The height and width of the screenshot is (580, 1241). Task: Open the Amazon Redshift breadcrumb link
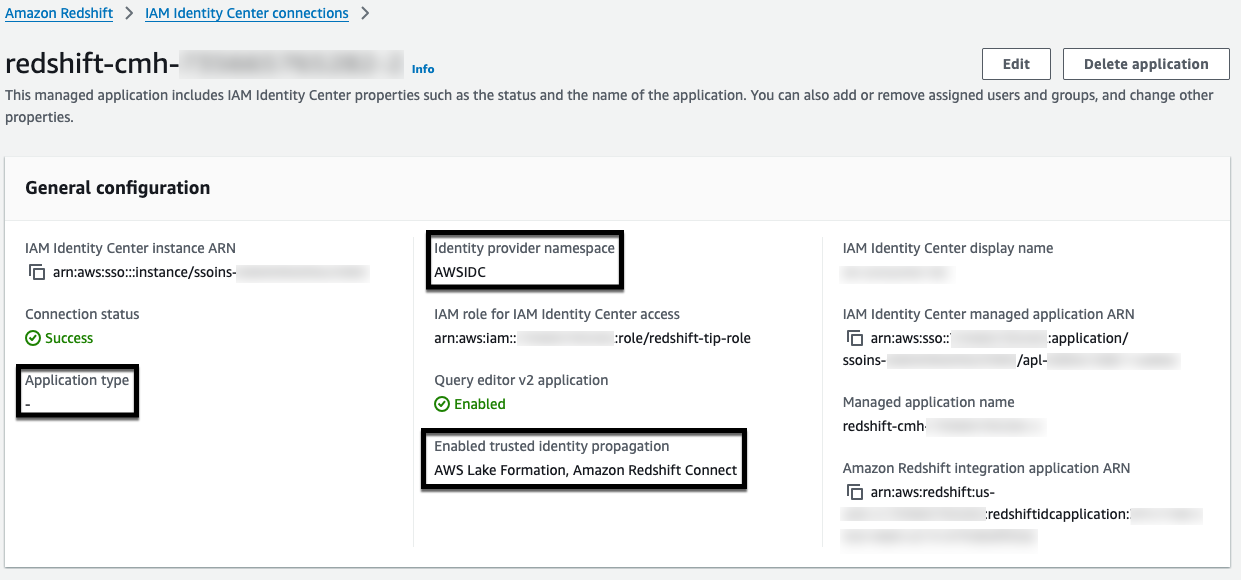(x=59, y=14)
